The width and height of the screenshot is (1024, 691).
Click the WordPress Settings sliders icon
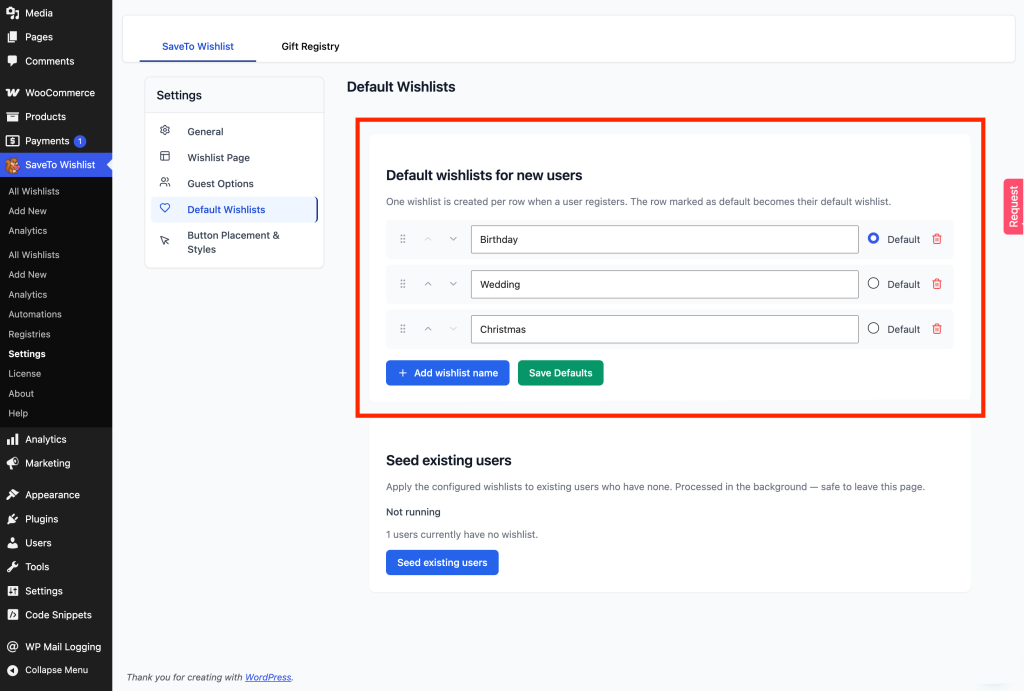pos(12,591)
